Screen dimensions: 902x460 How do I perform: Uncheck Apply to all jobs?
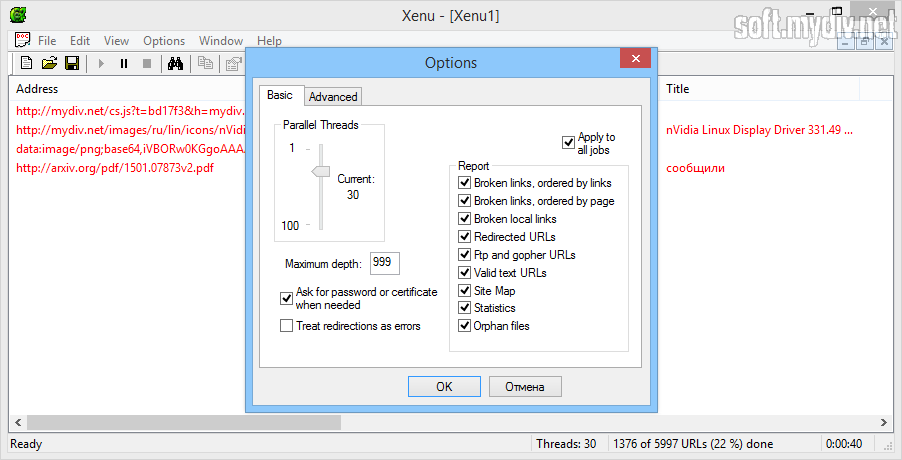(x=569, y=143)
